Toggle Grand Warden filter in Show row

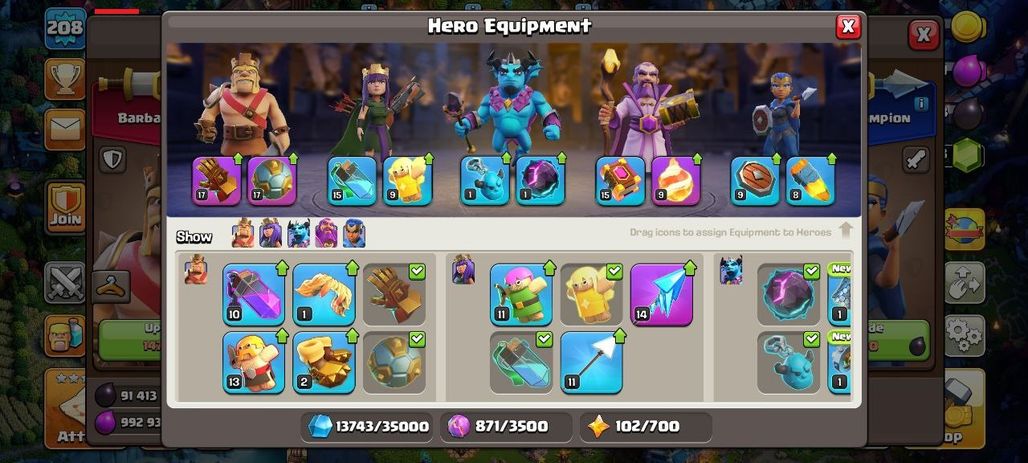coord(326,233)
